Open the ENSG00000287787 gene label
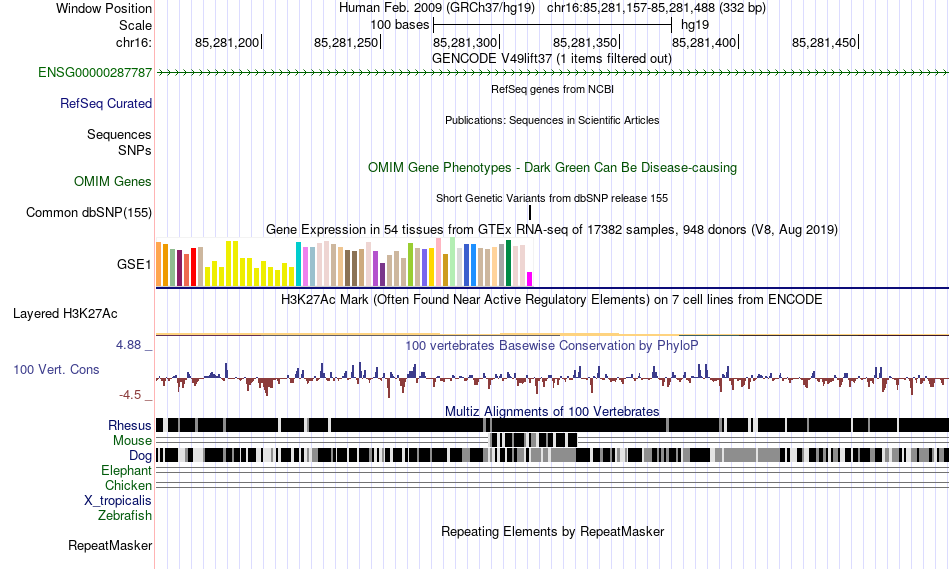The width and height of the screenshot is (950, 569). 95,73
